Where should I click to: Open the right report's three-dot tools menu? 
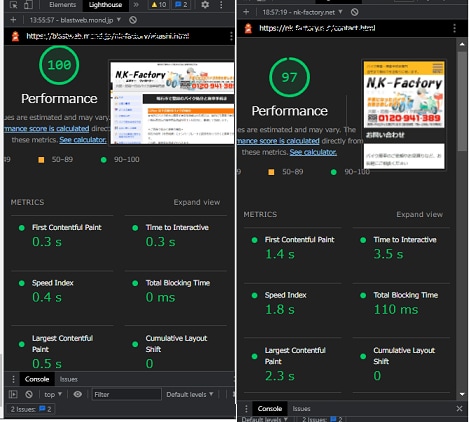pos(454,28)
